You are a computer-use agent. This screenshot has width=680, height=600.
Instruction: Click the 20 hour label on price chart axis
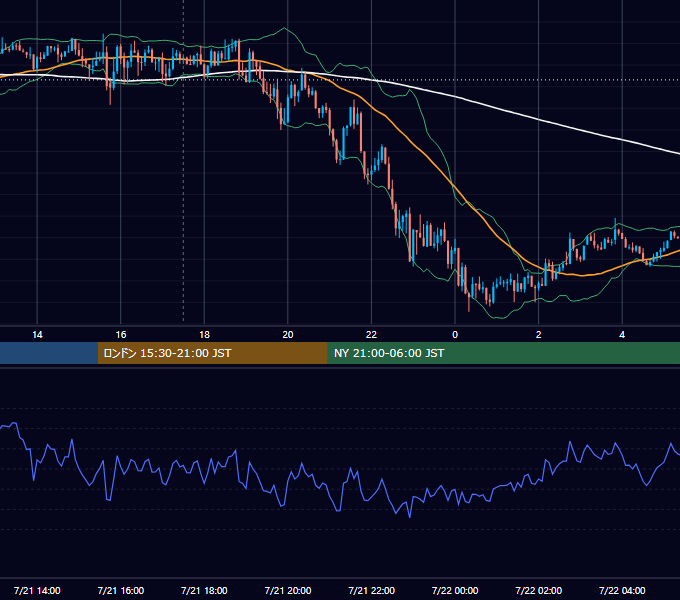pyautogui.click(x=288, y=335)
